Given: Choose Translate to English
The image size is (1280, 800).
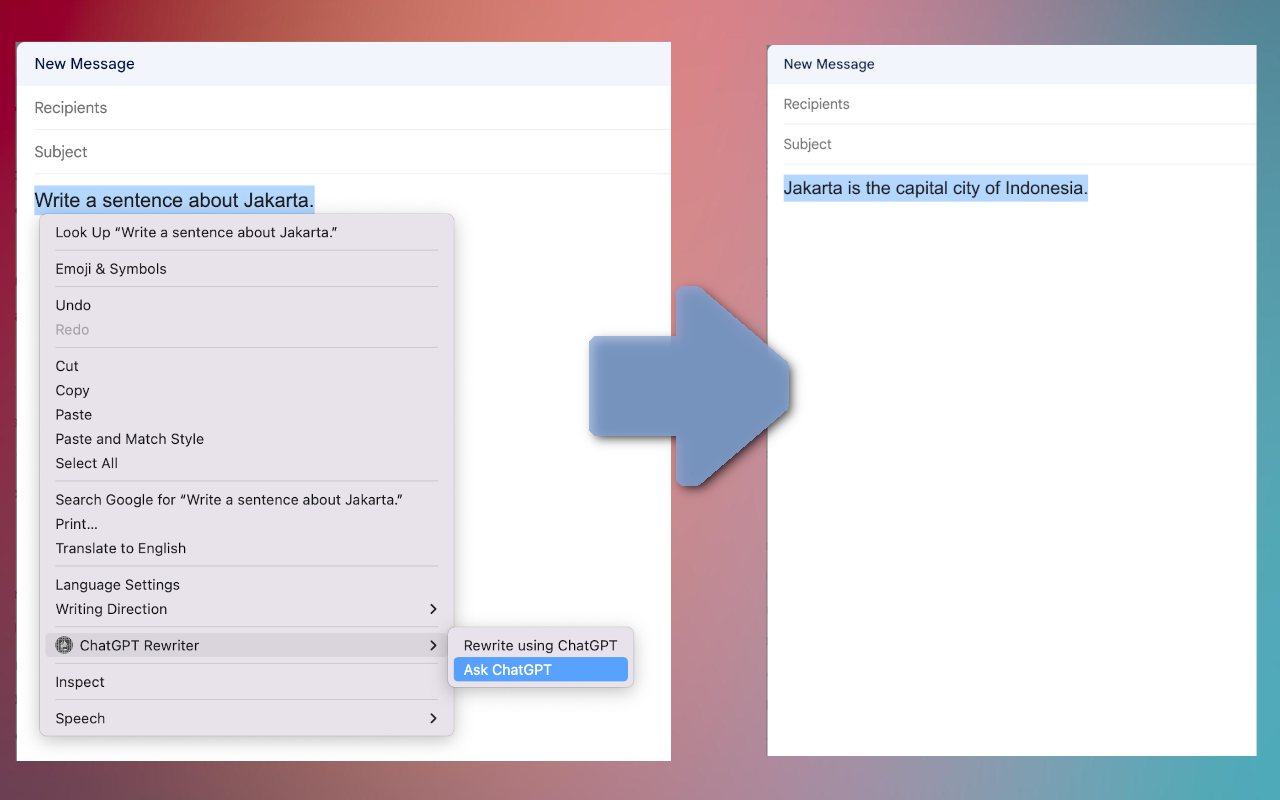Looking at the screenshot, I should click(x=246, y=548).
